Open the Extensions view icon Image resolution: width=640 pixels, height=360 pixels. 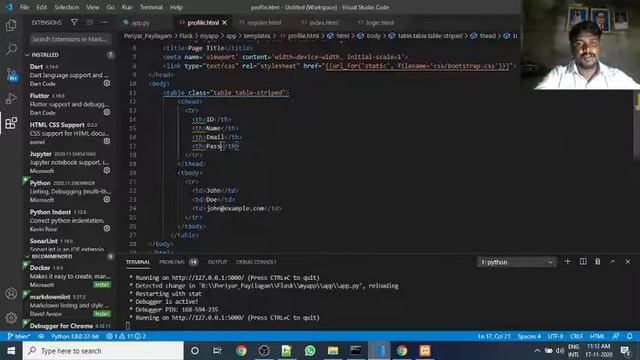(11, 123)
